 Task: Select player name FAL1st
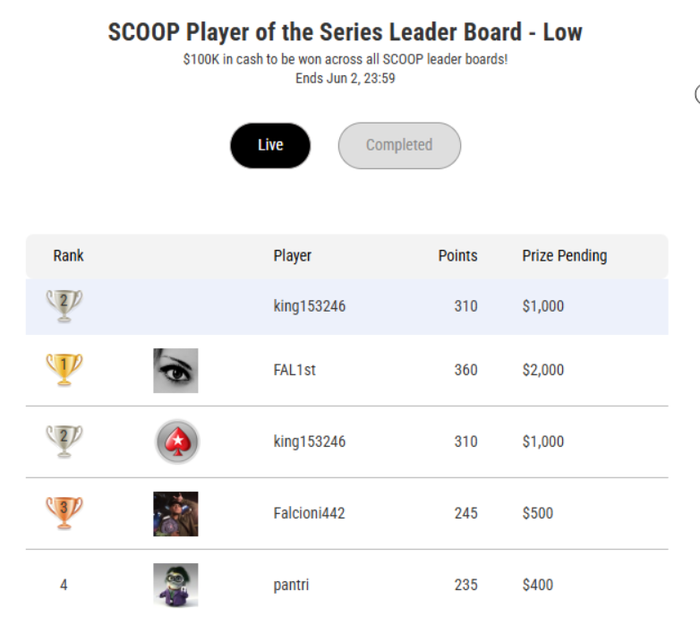(x=295, y=370)
